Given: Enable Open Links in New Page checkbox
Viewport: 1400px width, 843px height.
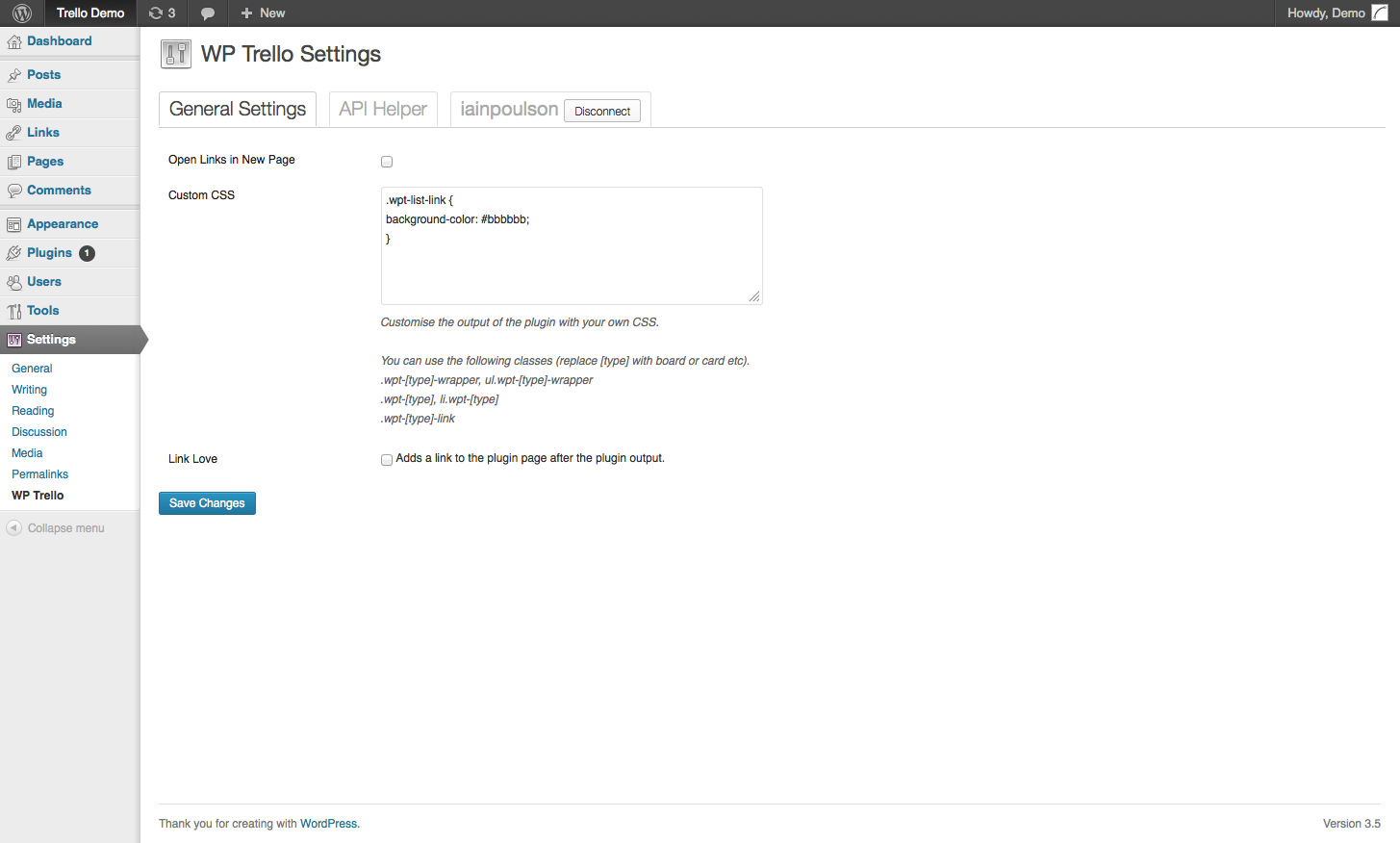Looking at the screenshot, I should (387, 162).
